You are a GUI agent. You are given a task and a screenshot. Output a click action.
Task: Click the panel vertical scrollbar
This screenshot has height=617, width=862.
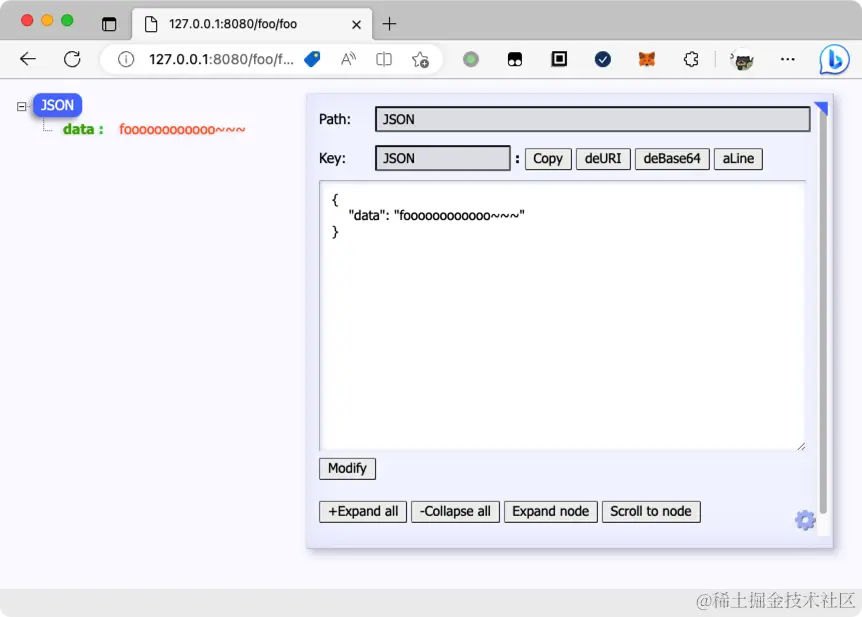[x=823, y=313]
